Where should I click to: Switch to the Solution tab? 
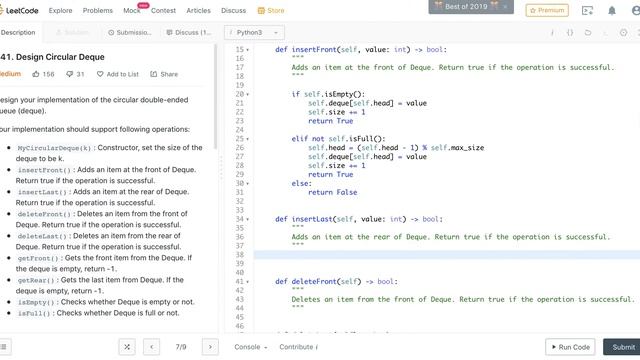[72, 32]
